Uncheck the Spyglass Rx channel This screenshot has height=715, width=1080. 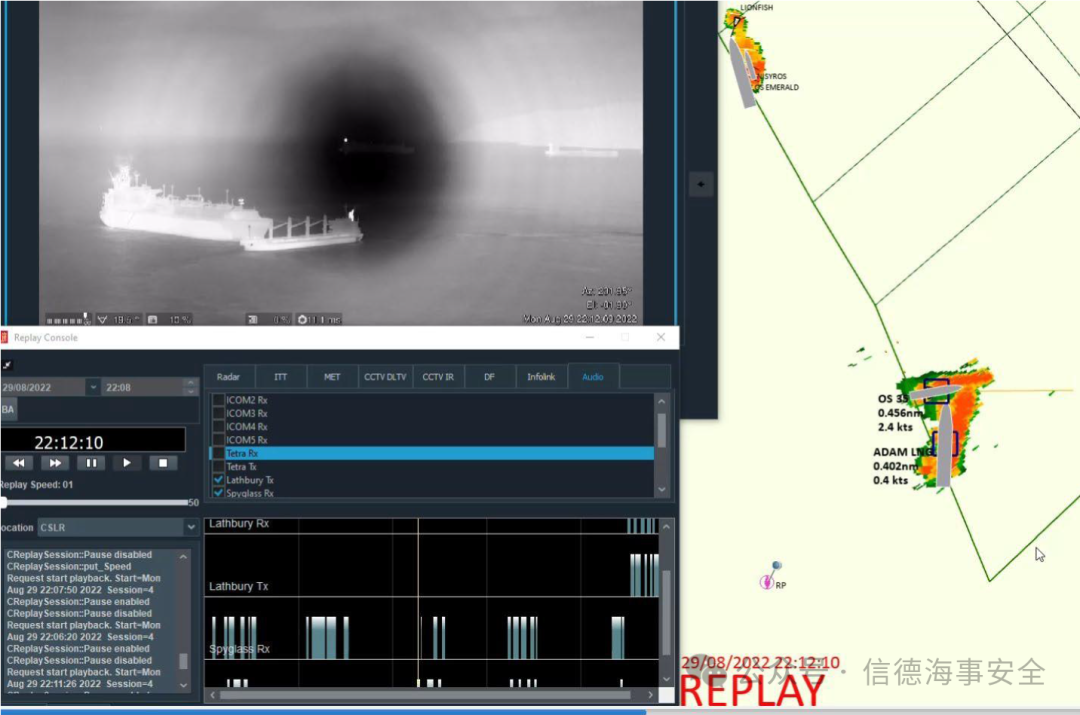click(218, 493)
